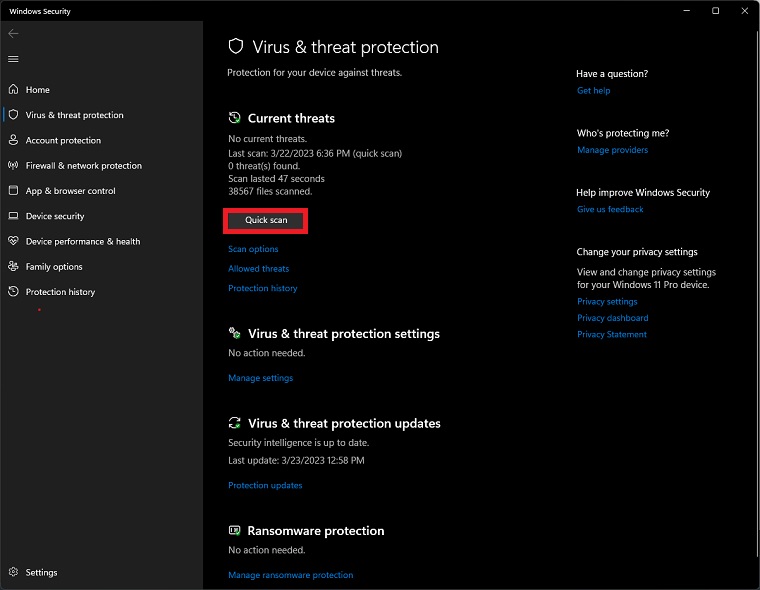Click the Home icon in sidebar
This screenshot has width=760, height=590.
(x=14, y=90)
